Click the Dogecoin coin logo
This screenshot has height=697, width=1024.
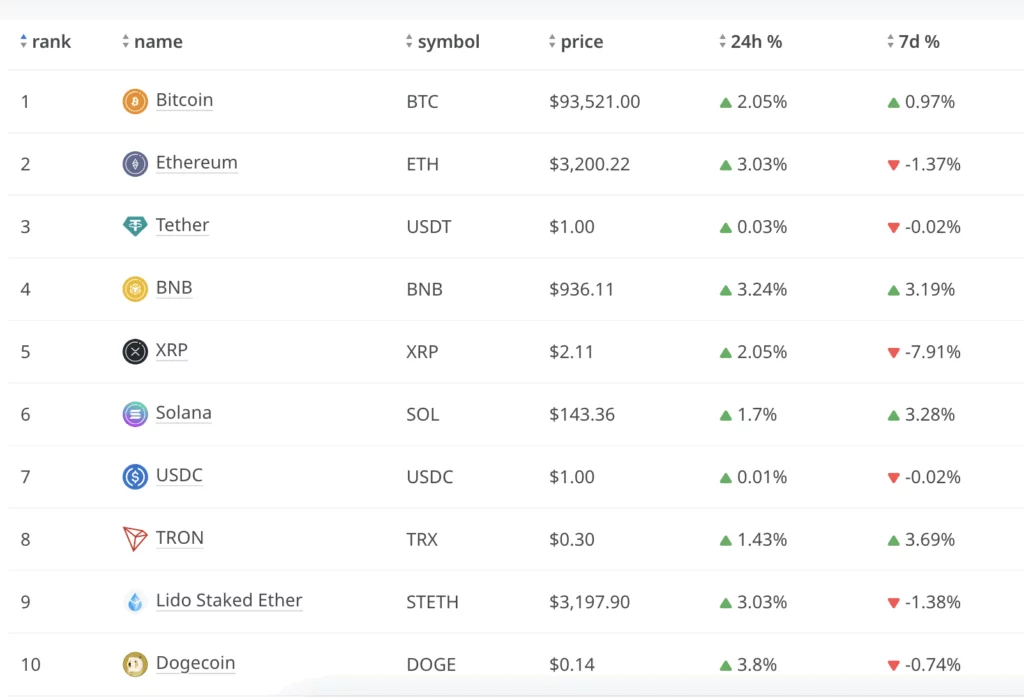[x=134, y=663]
